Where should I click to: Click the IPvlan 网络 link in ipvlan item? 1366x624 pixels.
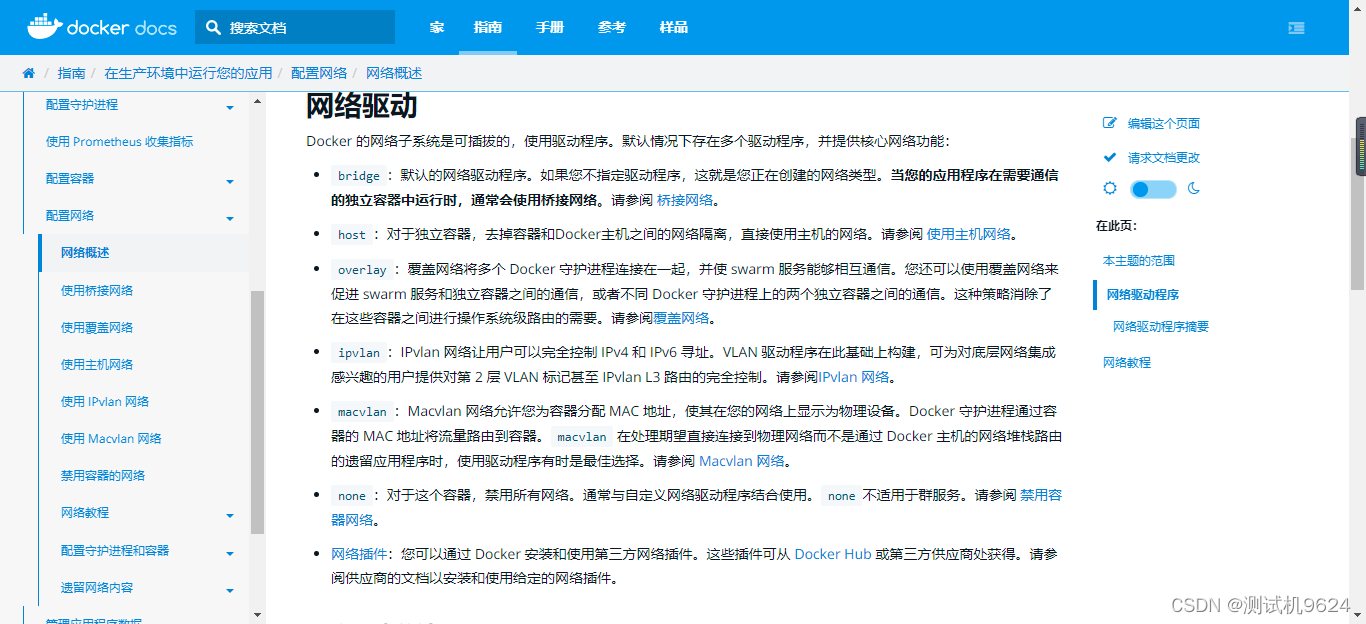click(x=854, y=377)
